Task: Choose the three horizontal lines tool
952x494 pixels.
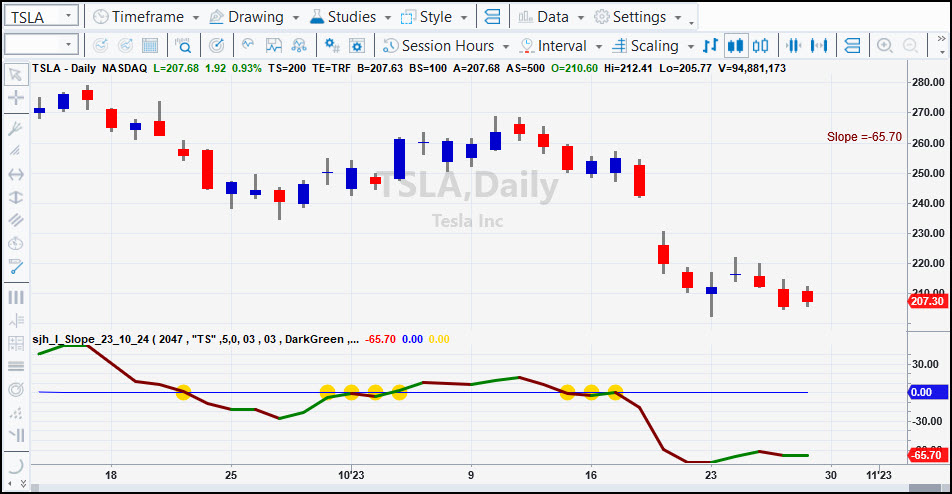Action: click(16, 366)
